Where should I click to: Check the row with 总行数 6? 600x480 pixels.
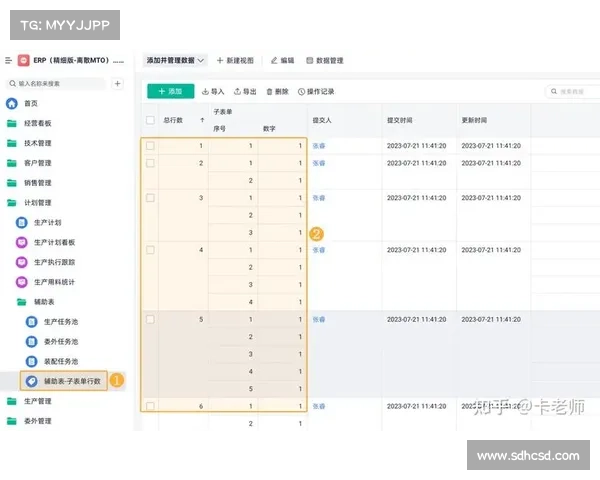click(x=150, y=406)
